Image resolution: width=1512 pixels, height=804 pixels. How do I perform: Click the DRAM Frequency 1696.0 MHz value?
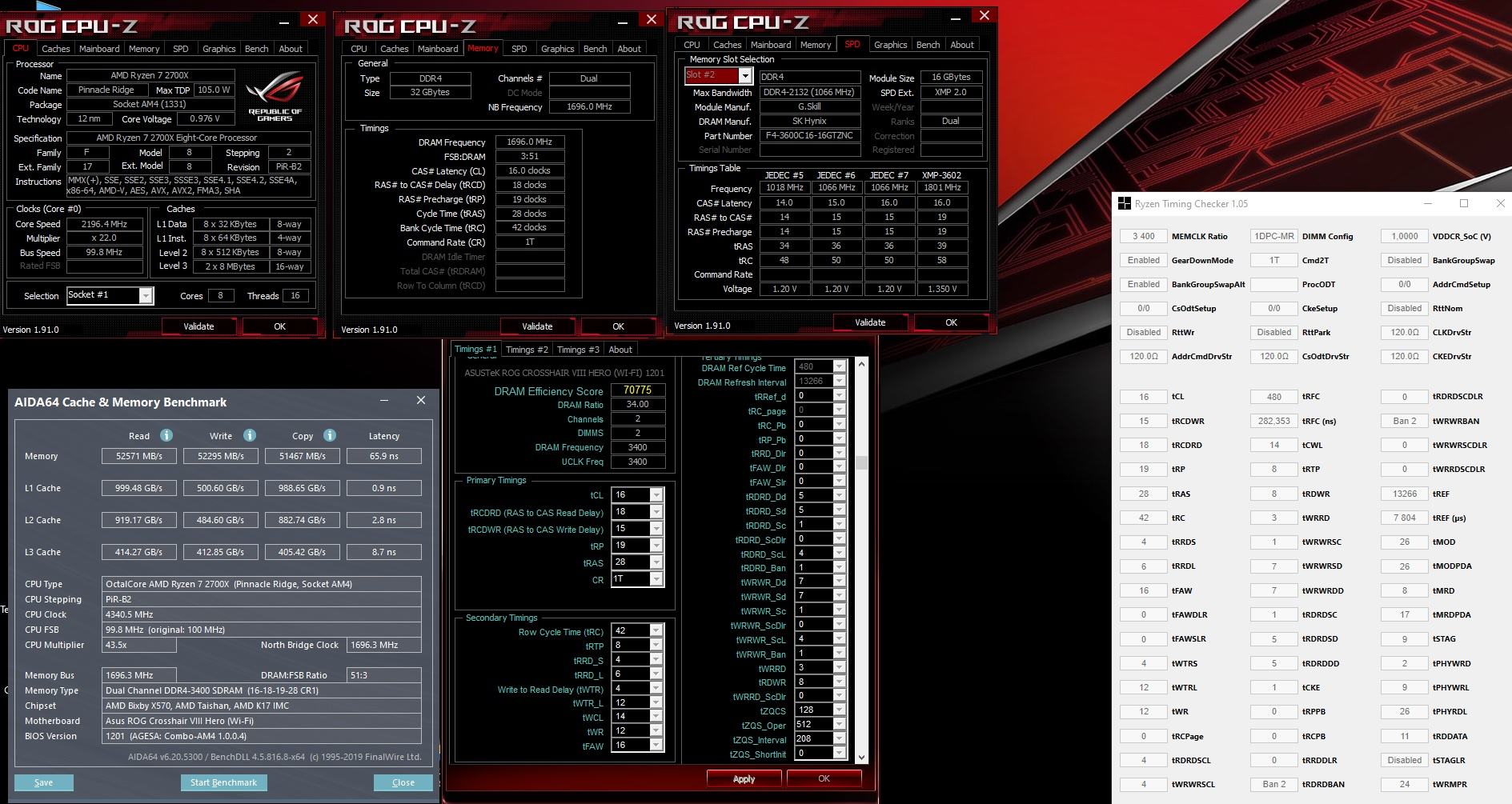530,142
